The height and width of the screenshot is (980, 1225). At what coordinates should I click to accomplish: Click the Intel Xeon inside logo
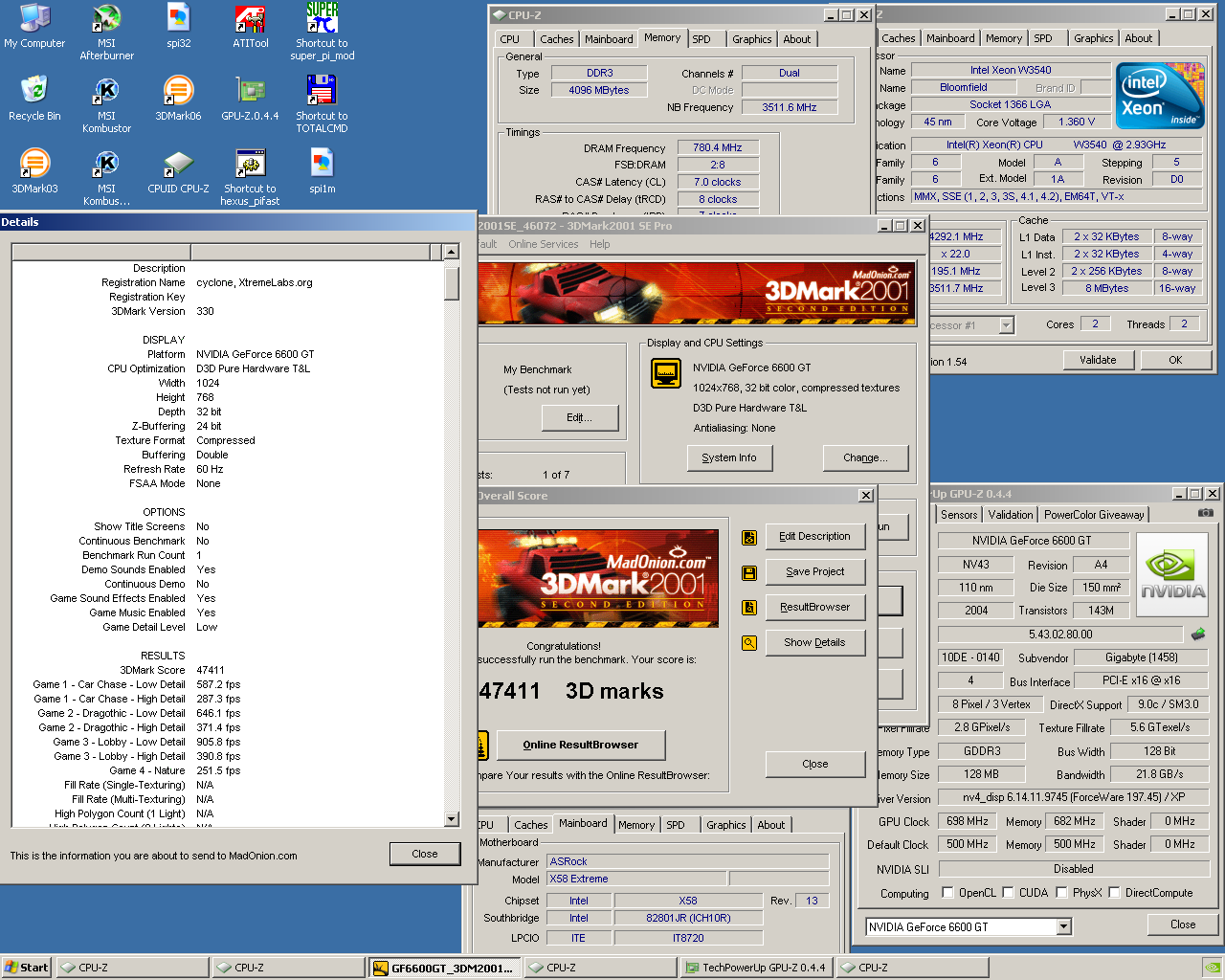(x=1162, y=96)
